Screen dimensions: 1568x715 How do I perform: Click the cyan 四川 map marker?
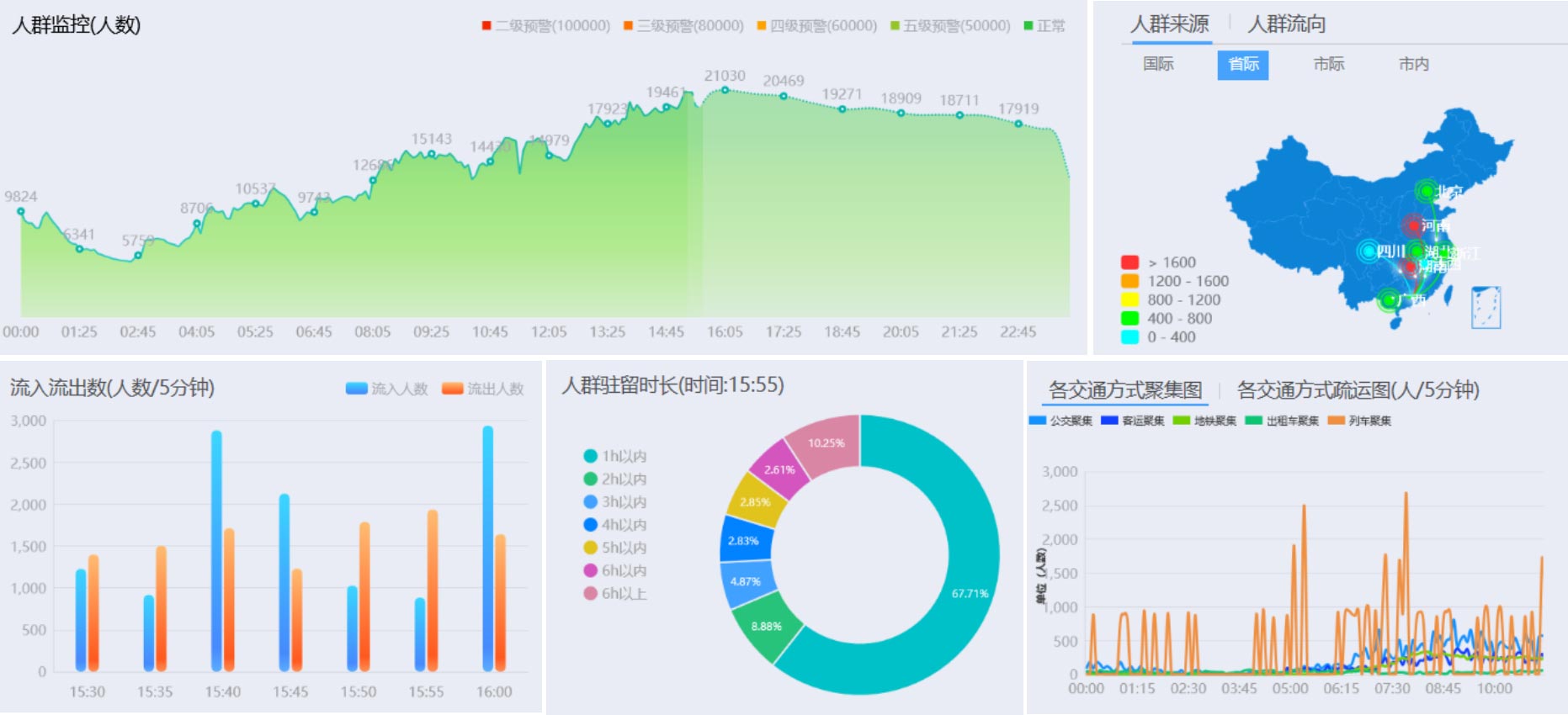click(x=1369, y=251)
